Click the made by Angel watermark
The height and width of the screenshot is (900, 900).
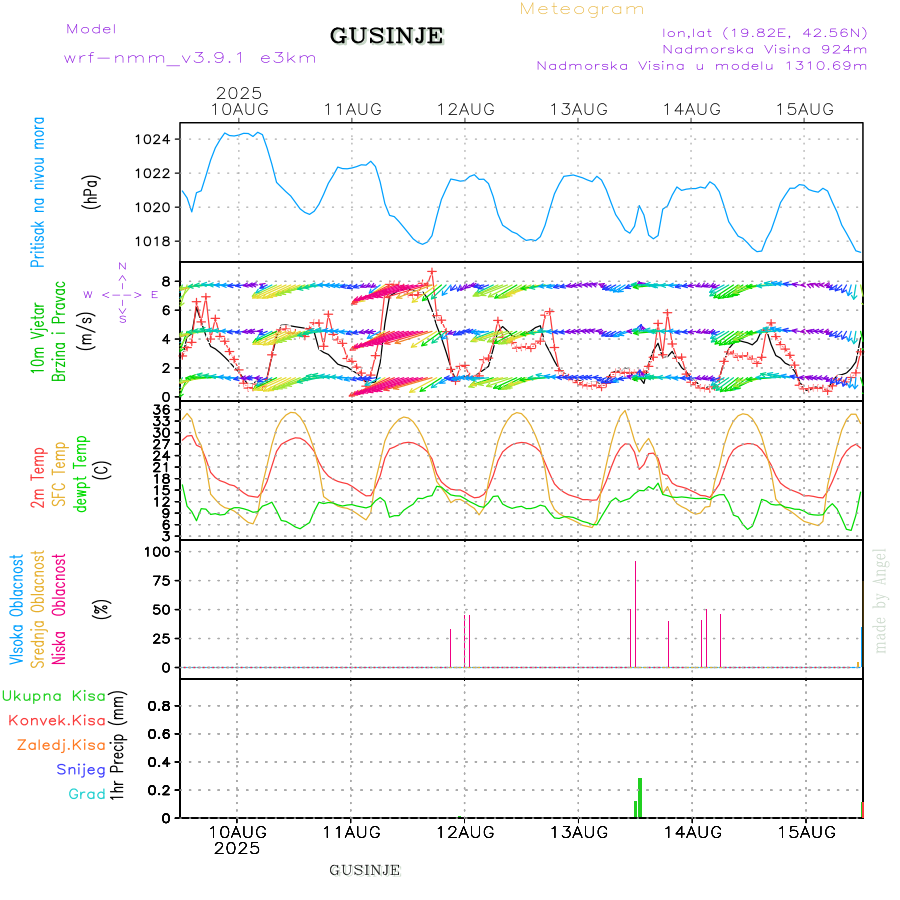(x=881, y=600)
